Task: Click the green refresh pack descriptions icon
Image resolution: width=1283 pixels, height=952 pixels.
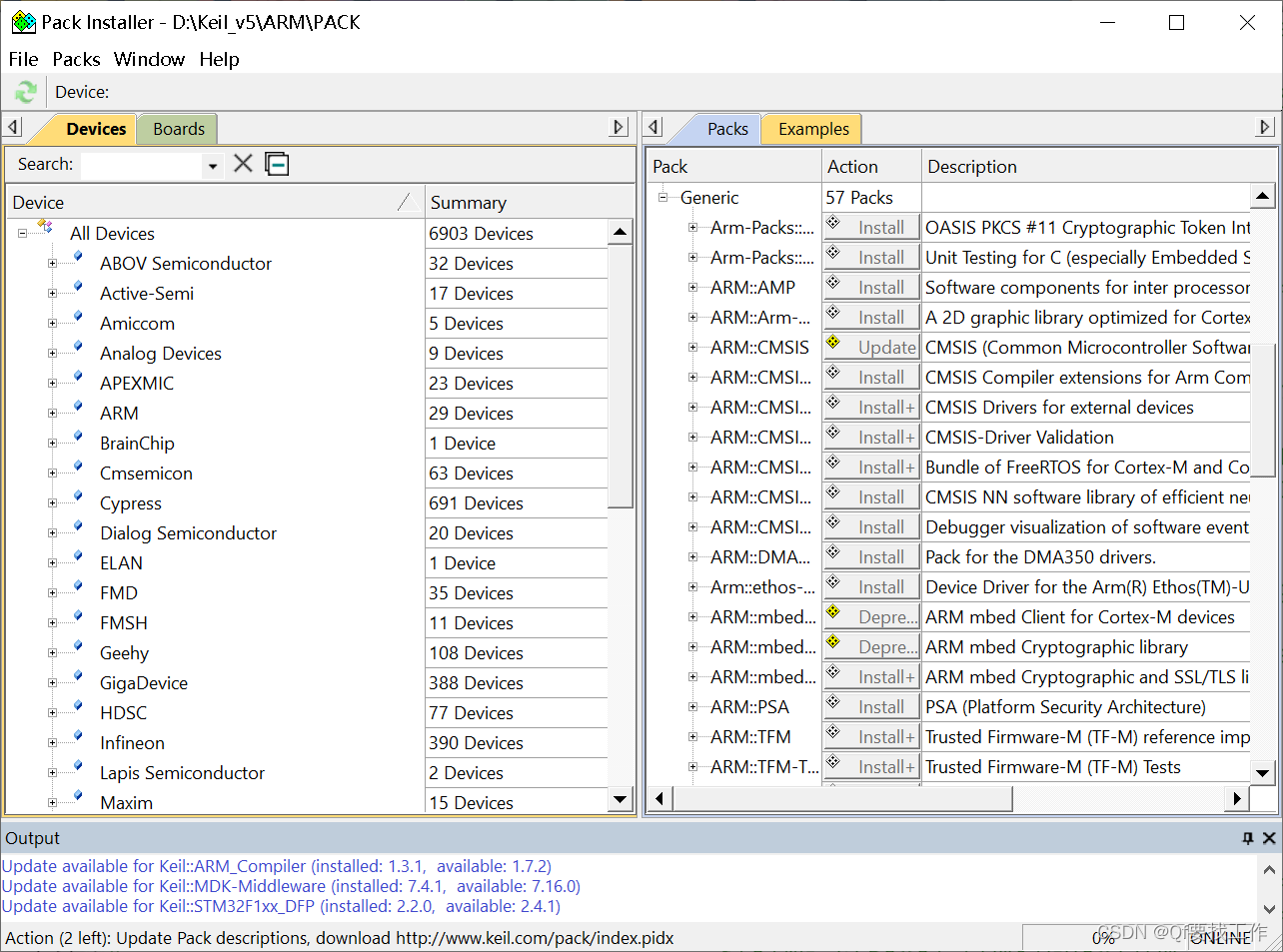Action: tap(26, 92)
